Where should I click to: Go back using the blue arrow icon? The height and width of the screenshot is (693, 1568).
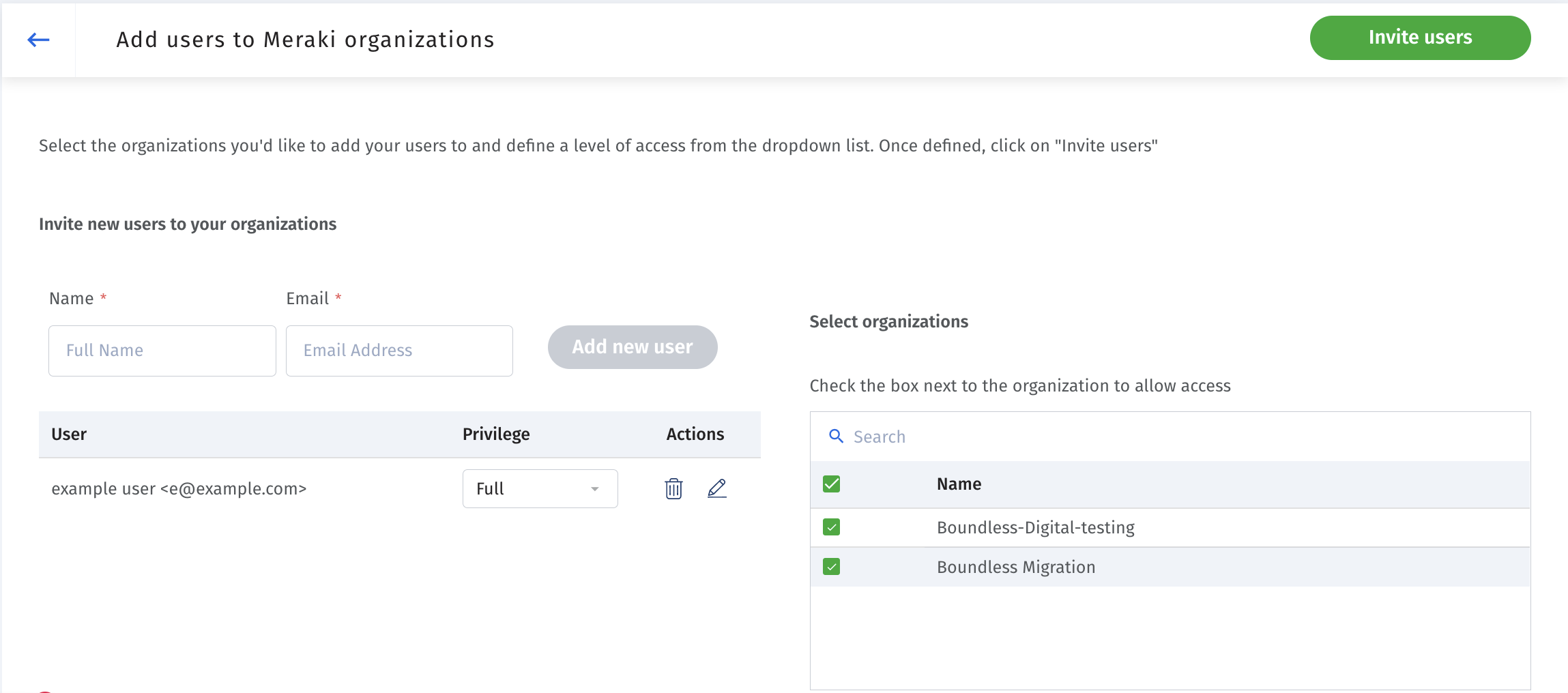(x=38, y=40)
